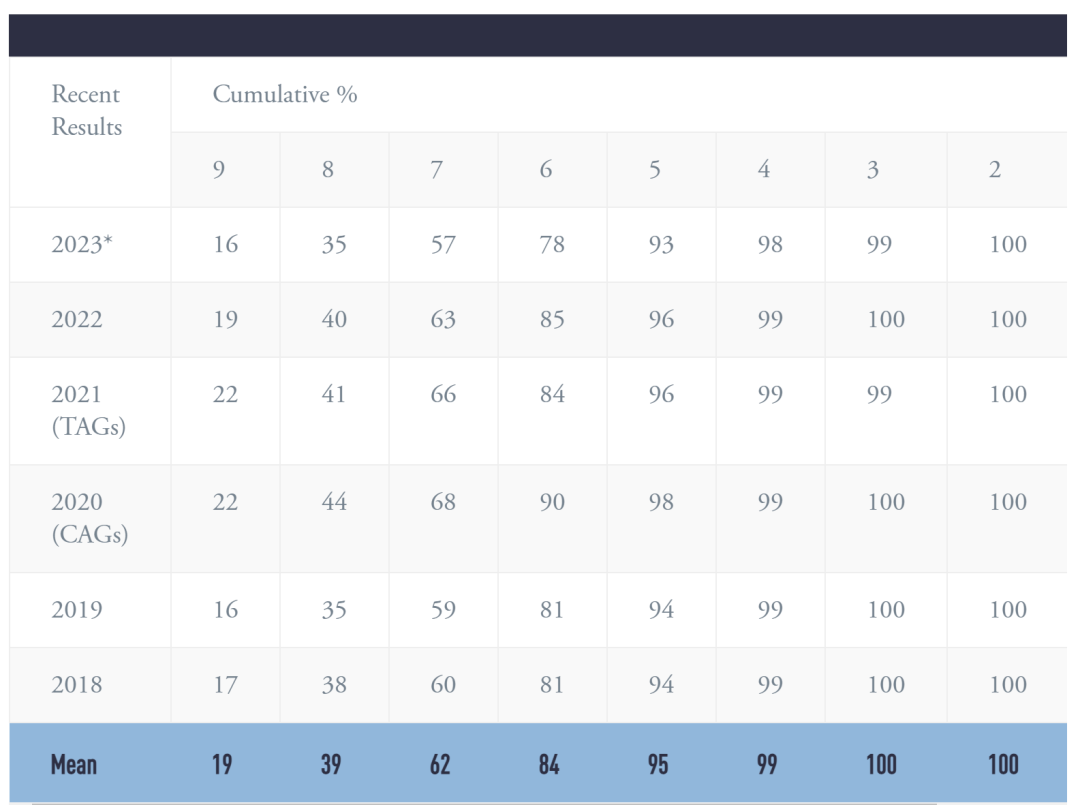This screenshot has width=1080, height=805.
Task: Click the Cumulative % header cell
Action: pyautogui.click(x=619, y=94)
